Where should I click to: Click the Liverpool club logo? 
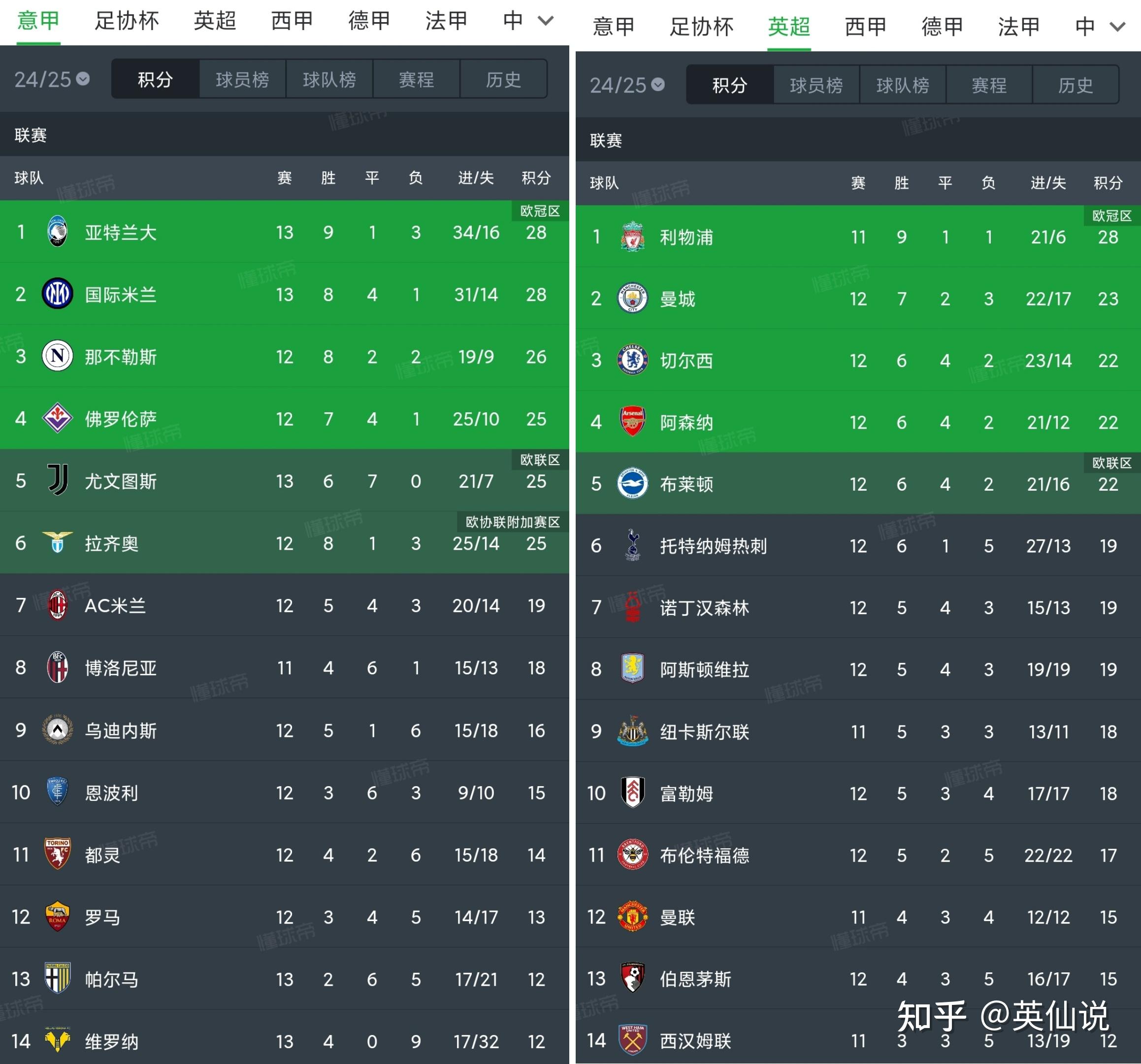[x=632, y=236]
